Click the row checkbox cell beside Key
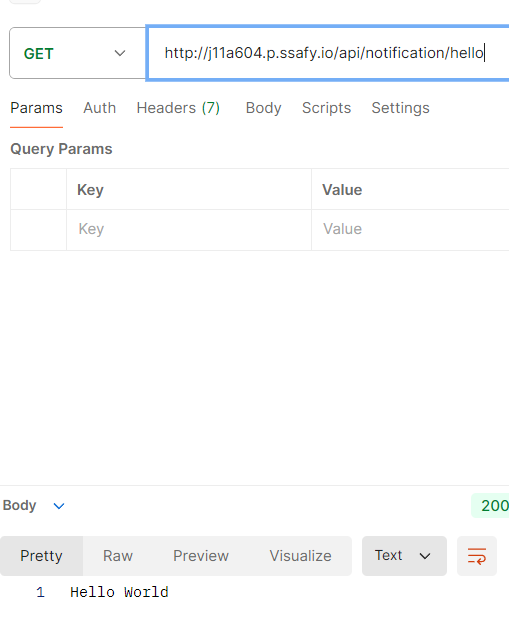509x635 pixels. click(x=38, y=230)
